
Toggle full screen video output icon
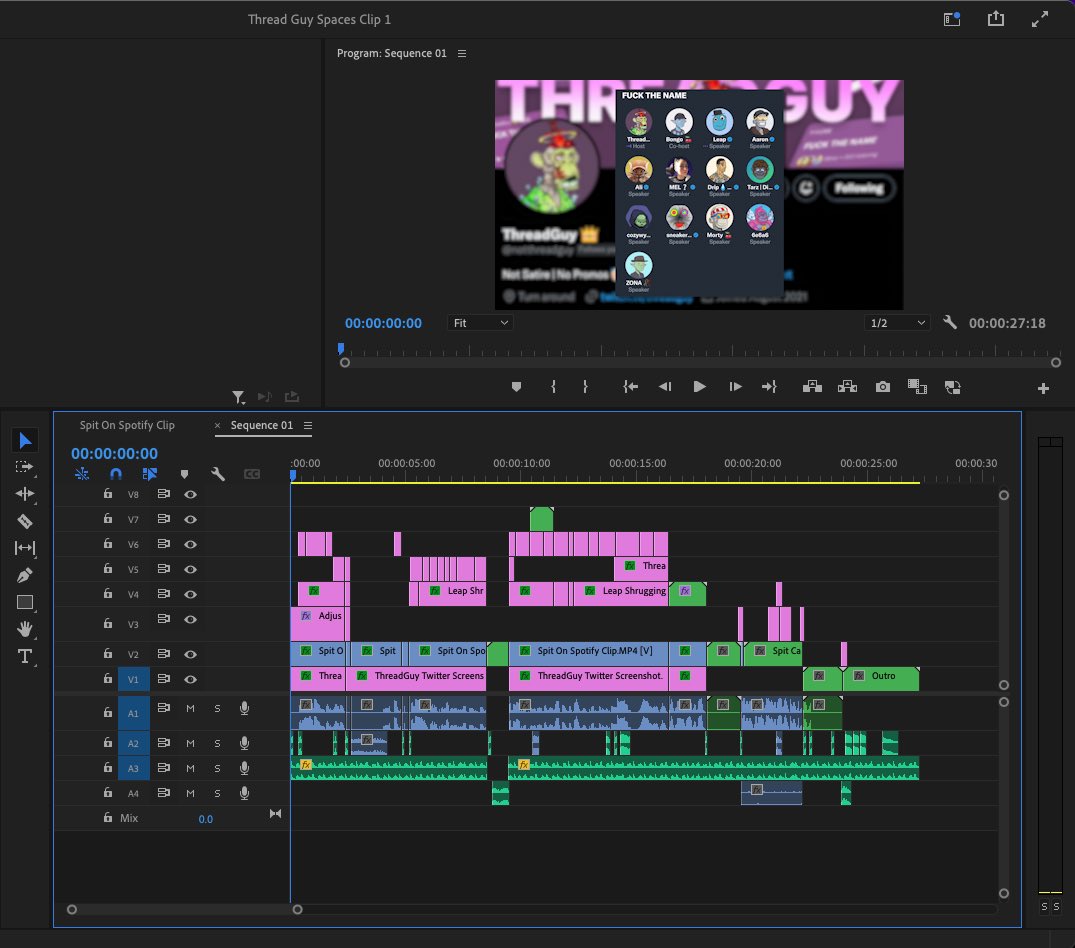click(1039, 19)
